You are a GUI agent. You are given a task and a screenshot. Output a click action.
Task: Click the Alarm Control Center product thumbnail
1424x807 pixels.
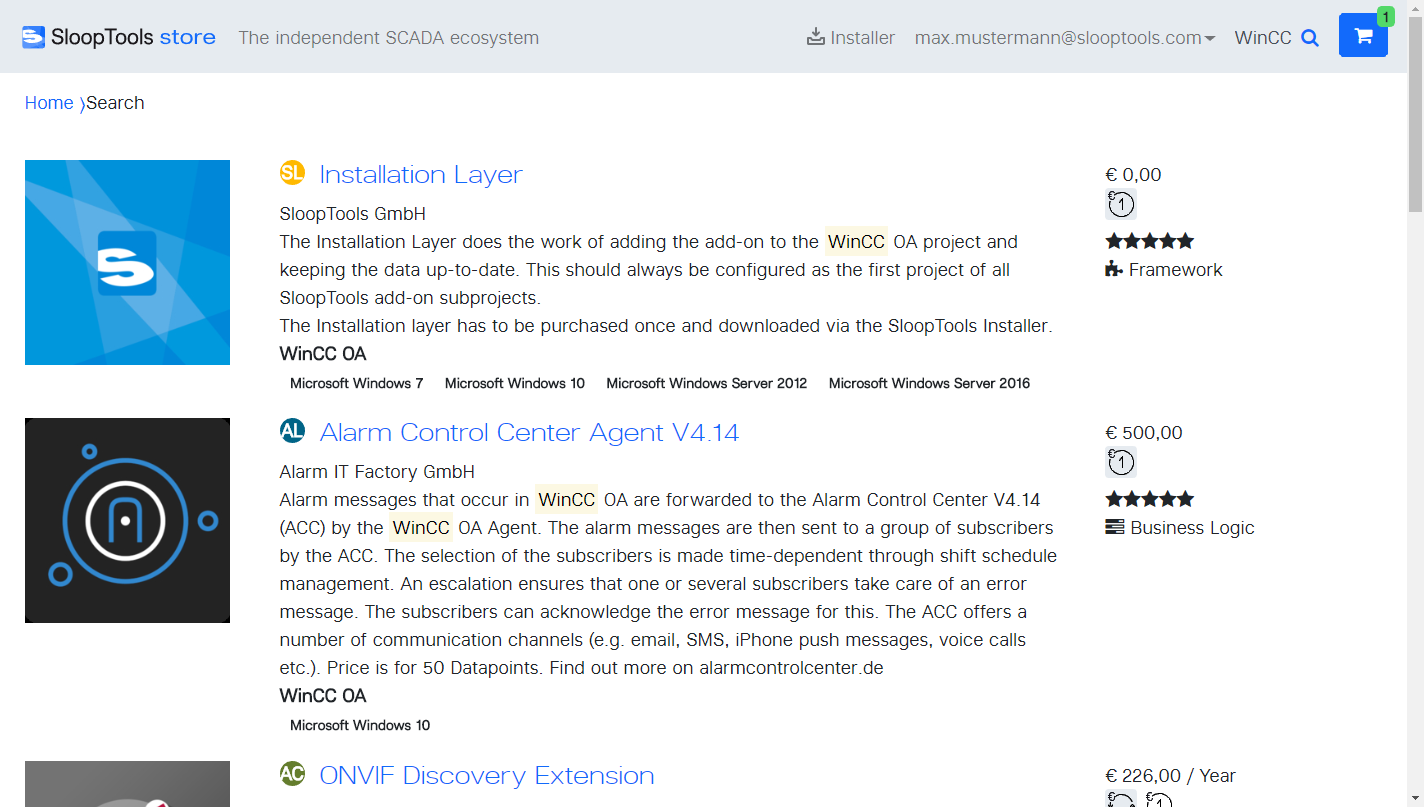(127, 520)
